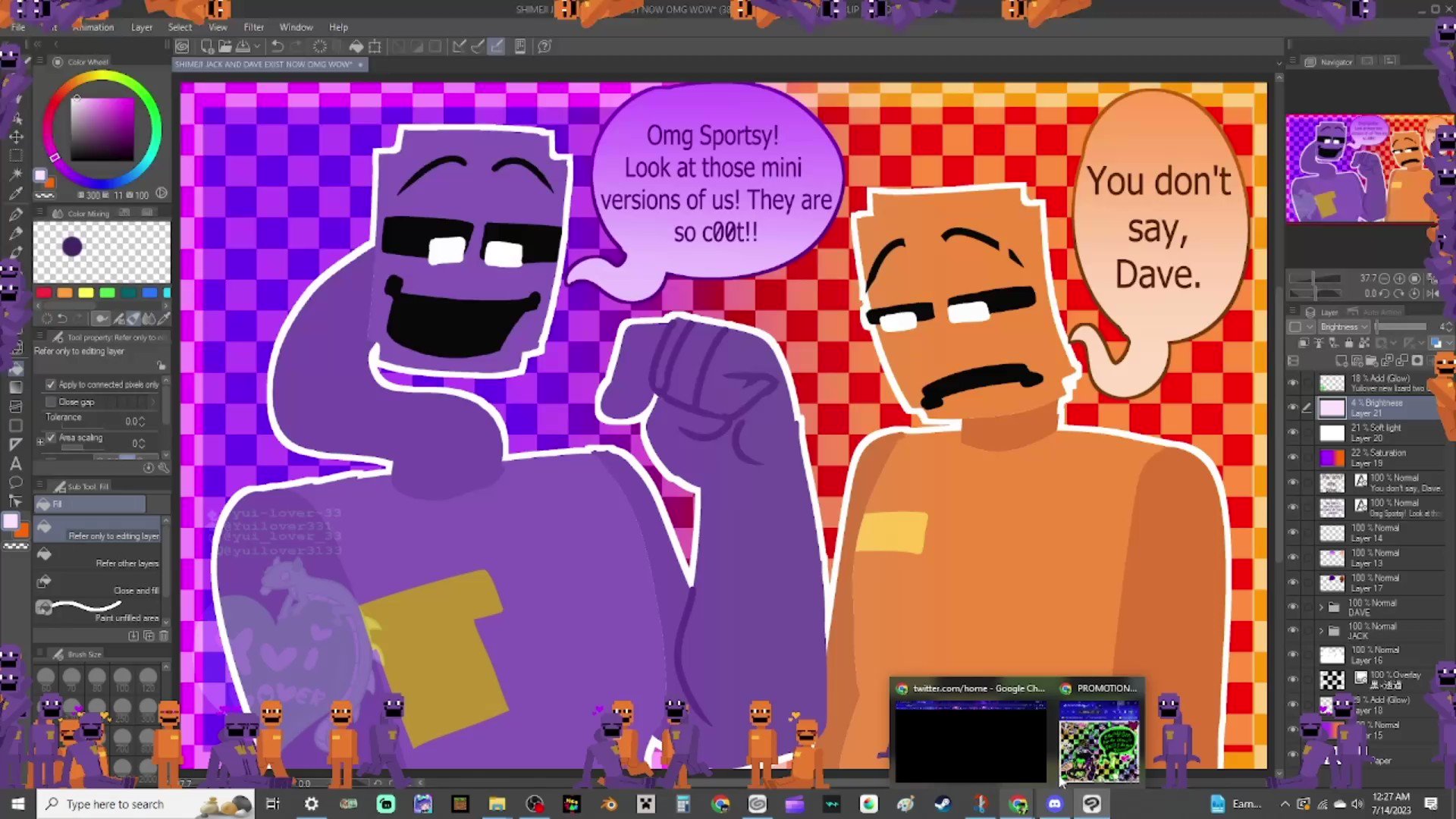
Task: Click the Fill bucket icon in command bar
Action: coord(356,46)
